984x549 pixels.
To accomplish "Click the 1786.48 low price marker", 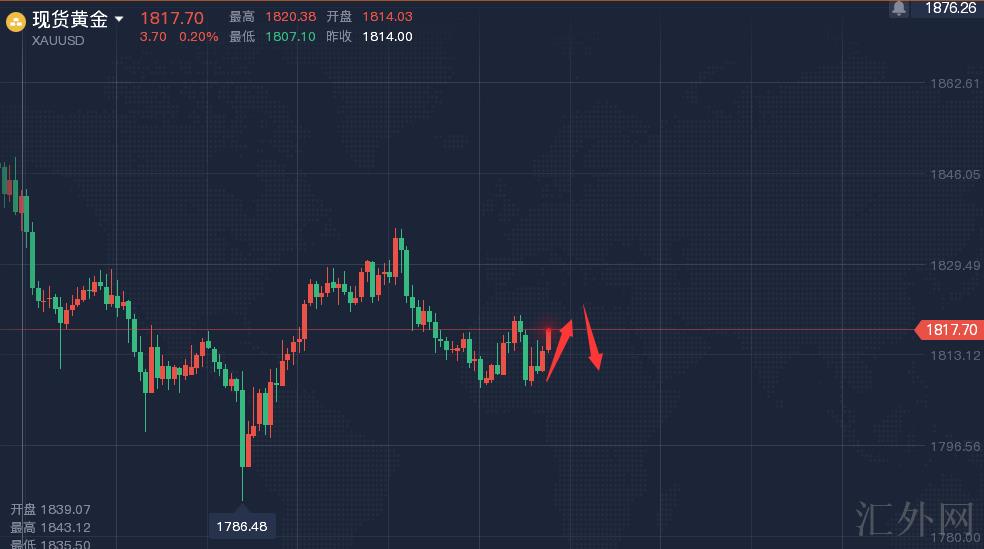I will (x=242, y=525).
